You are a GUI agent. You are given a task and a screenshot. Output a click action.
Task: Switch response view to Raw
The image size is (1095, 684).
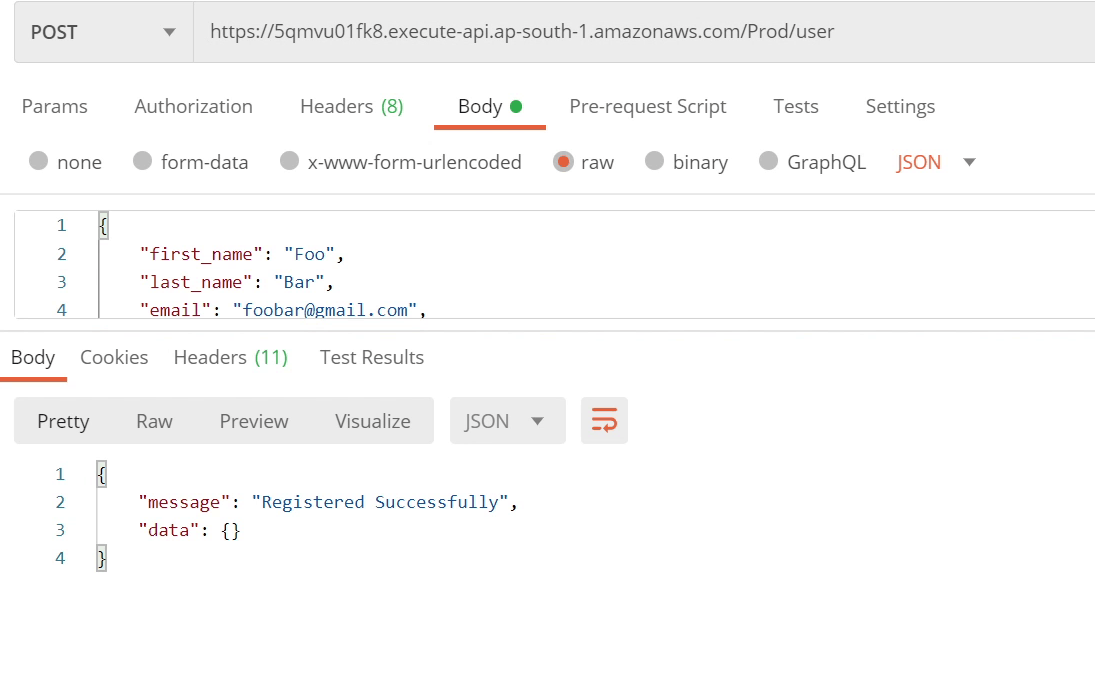click(x=154, y=421)
